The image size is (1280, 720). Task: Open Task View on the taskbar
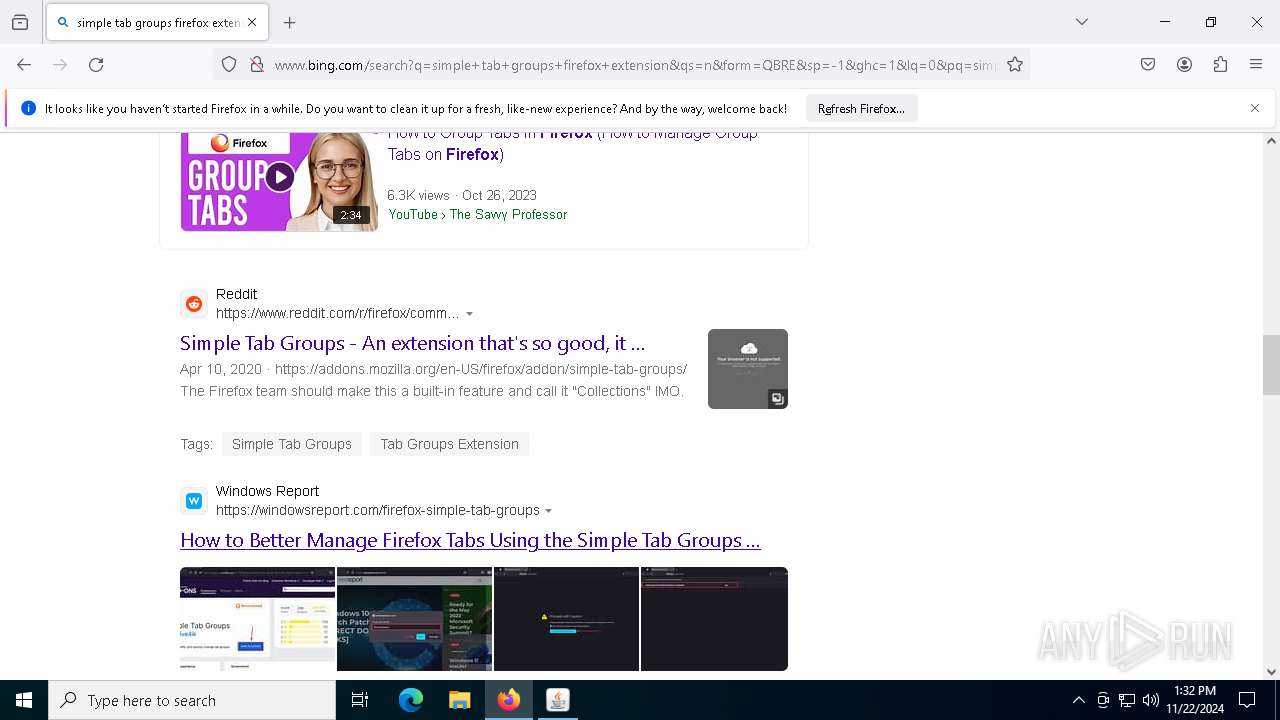click(360, 700)
